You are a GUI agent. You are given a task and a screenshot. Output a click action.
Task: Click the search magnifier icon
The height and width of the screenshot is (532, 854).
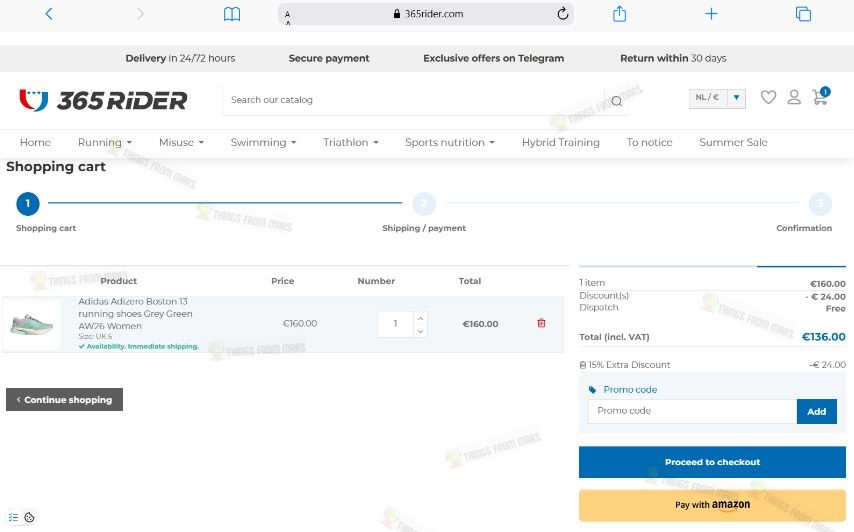(616, 101)
